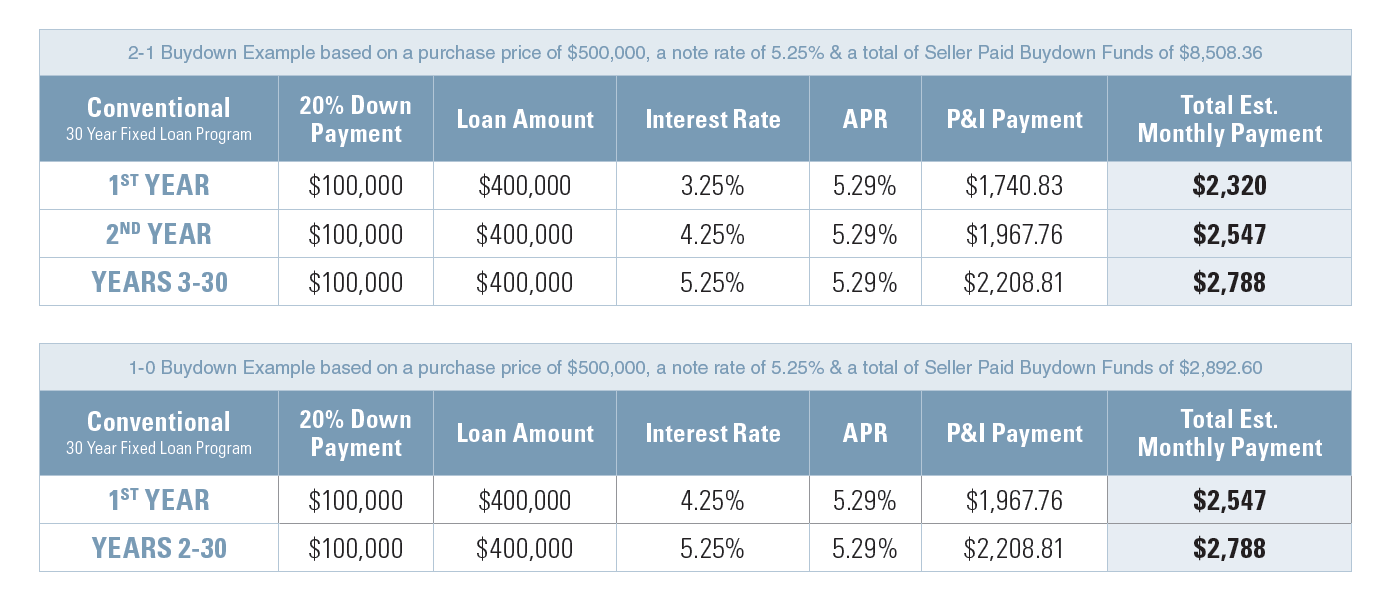Click the Loan Amount header in 1-0 Buydown table
Image resolution: width=1389 pixels, height=595 pixels.
coord(525,434)
